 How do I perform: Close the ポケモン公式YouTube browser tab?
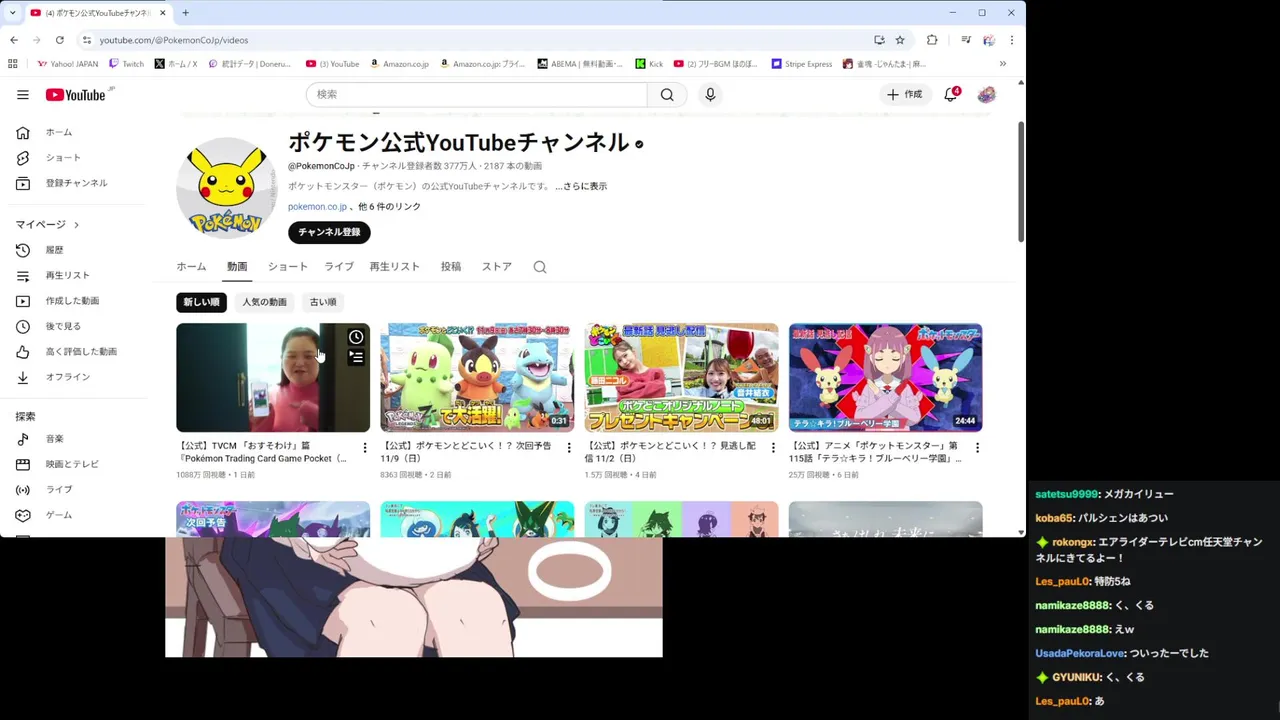[163, 13]
